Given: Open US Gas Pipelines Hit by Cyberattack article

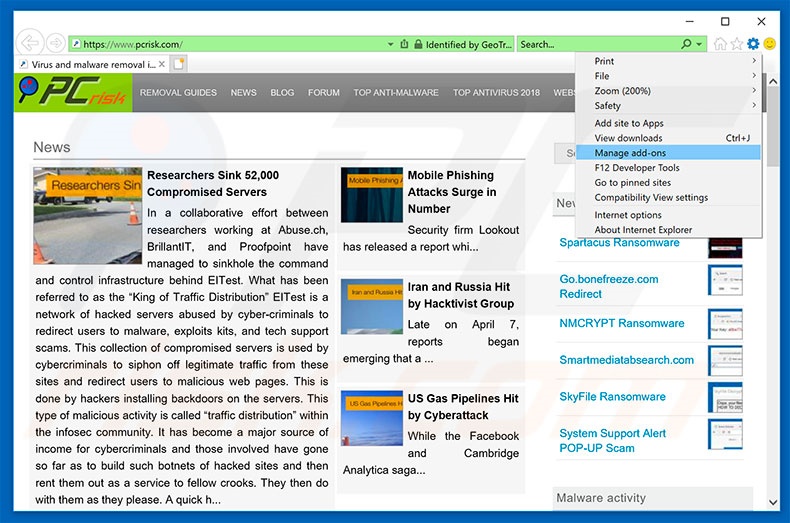Looking at the screenshot, I should point(463,407).
